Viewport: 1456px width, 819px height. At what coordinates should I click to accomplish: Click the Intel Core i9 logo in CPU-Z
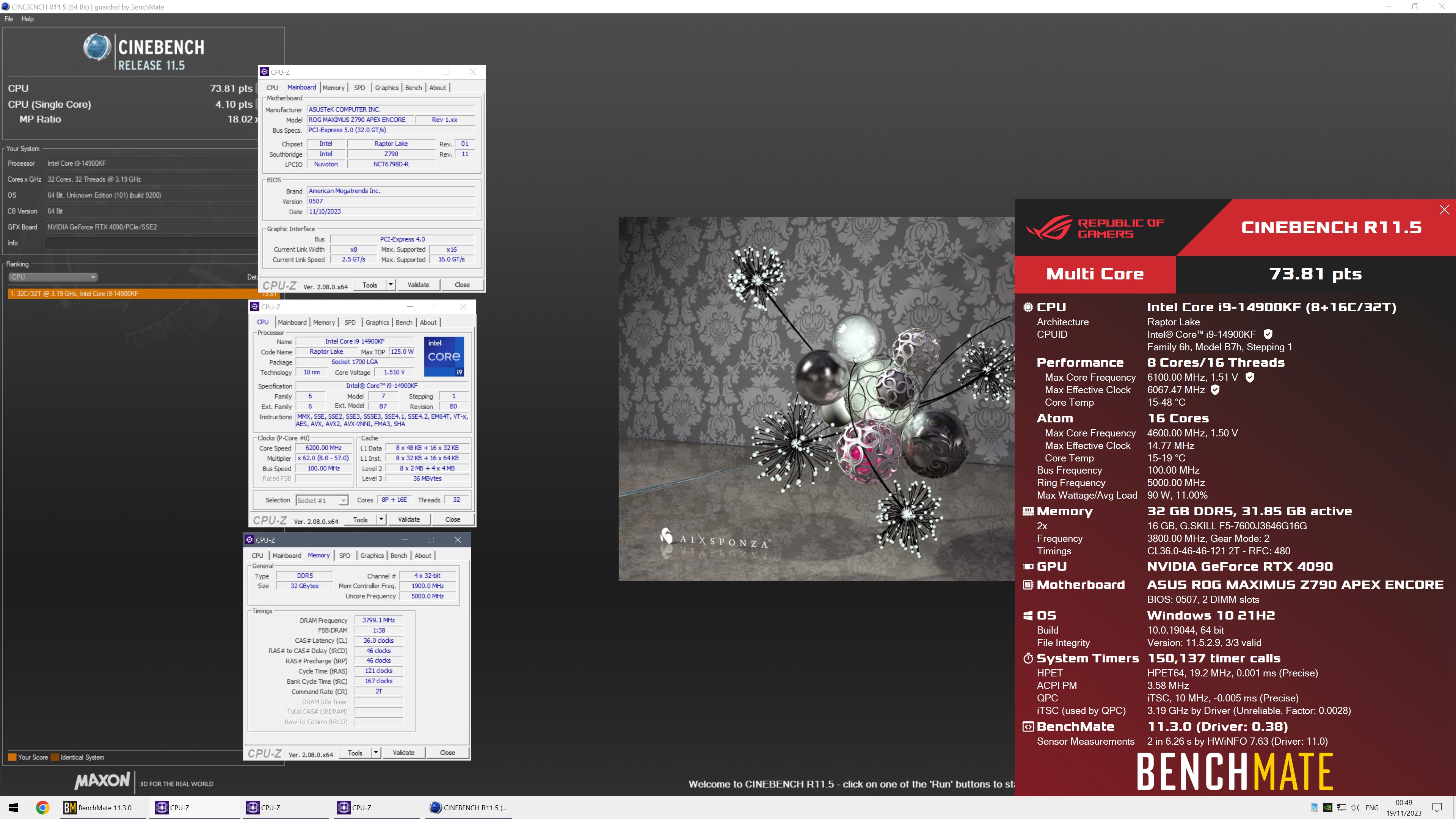444,356
